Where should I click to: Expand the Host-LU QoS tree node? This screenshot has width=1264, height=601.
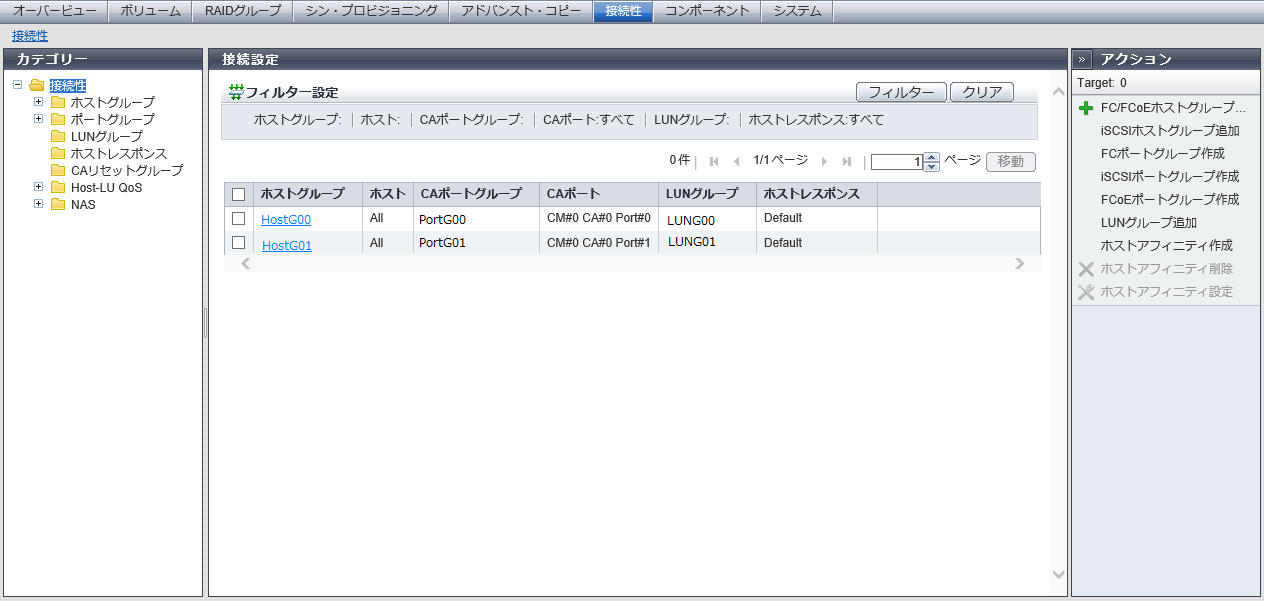[x=39, y=187]
